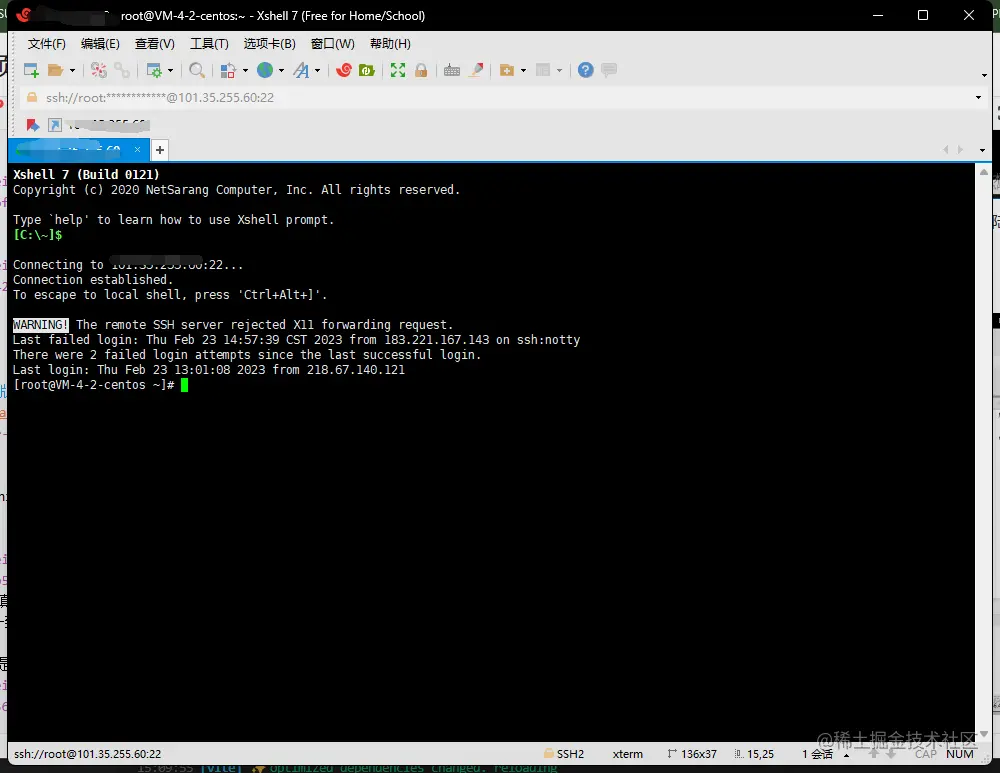
Task: Click the Xshell logo in title bar
Action: 24,15
